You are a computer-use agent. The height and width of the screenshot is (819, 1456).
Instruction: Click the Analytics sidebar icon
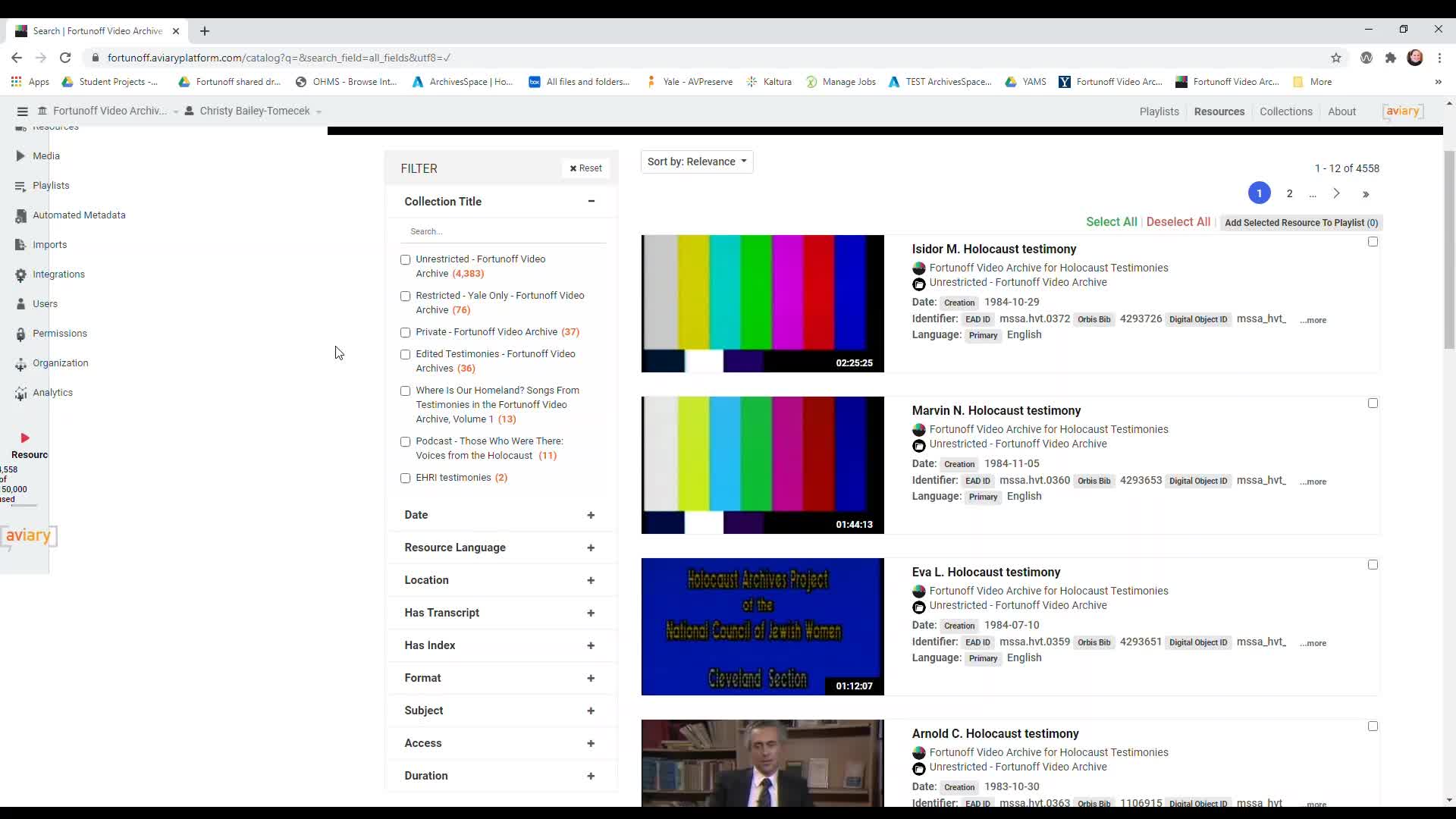tap(20, 393)
